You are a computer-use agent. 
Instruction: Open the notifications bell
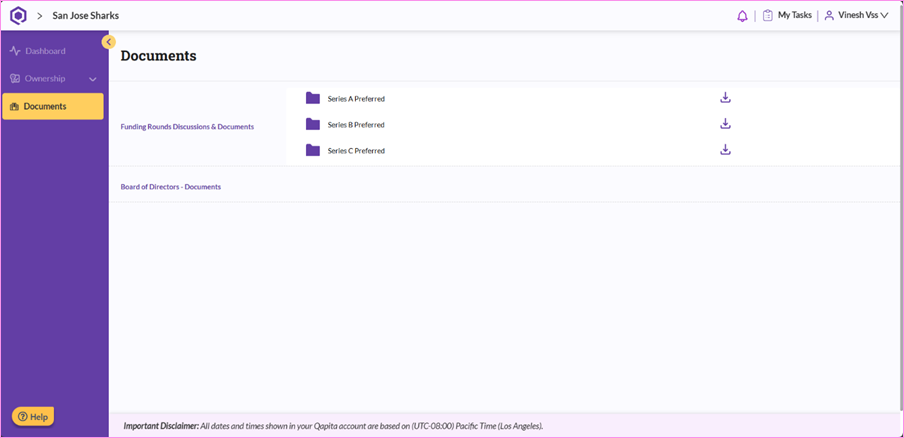click(742, 16)
